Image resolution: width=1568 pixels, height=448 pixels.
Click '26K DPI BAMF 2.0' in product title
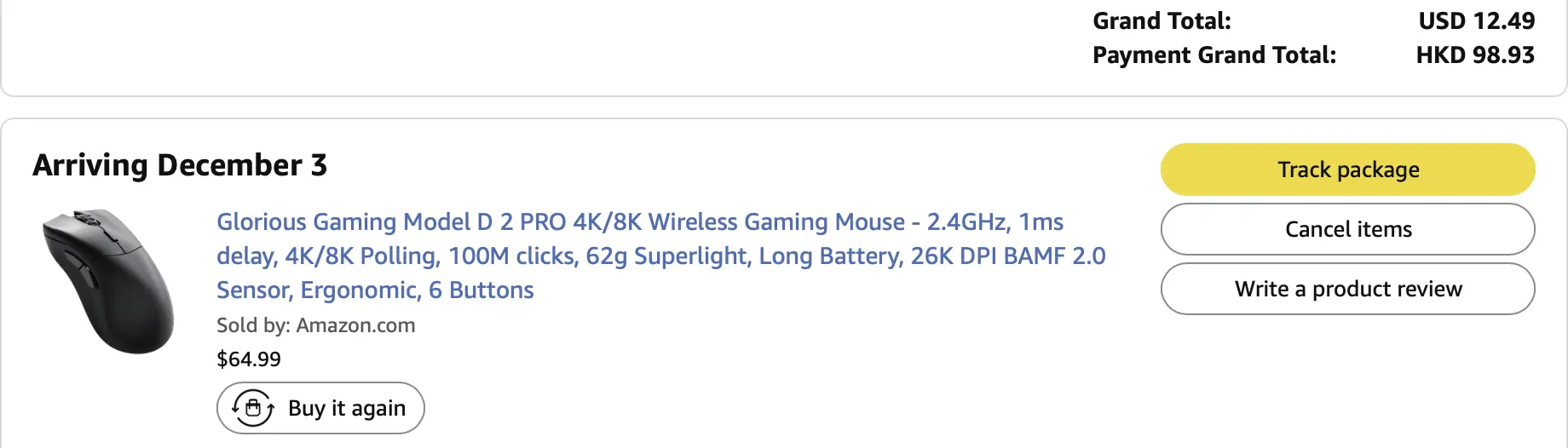click(x=1008, y=256)
